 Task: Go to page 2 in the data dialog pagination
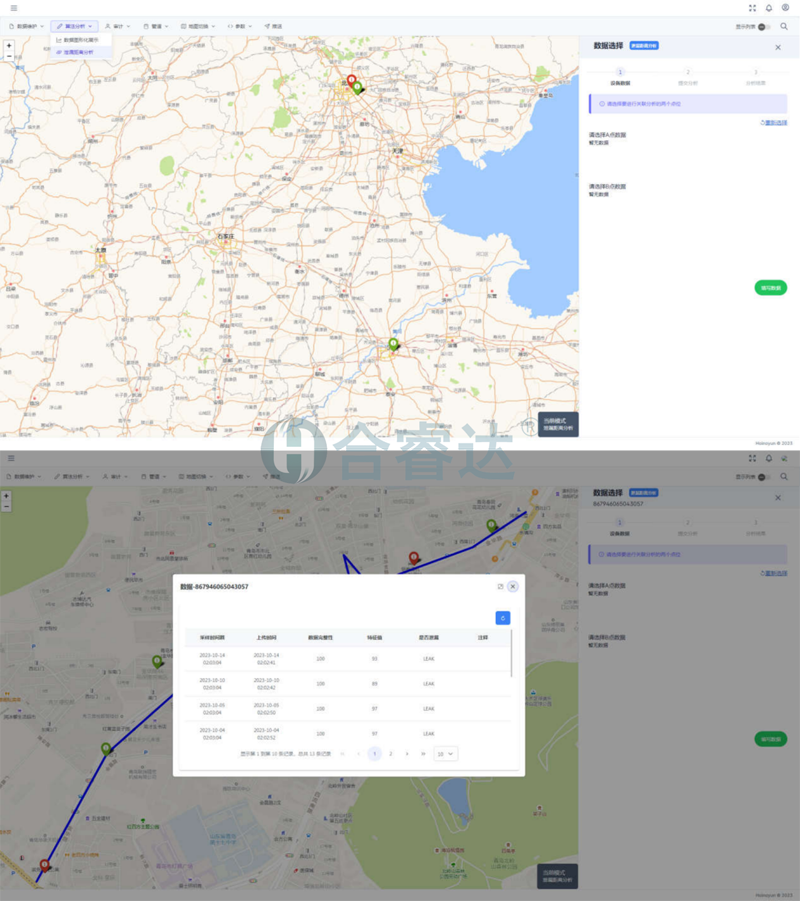click(x=391, y=754)
